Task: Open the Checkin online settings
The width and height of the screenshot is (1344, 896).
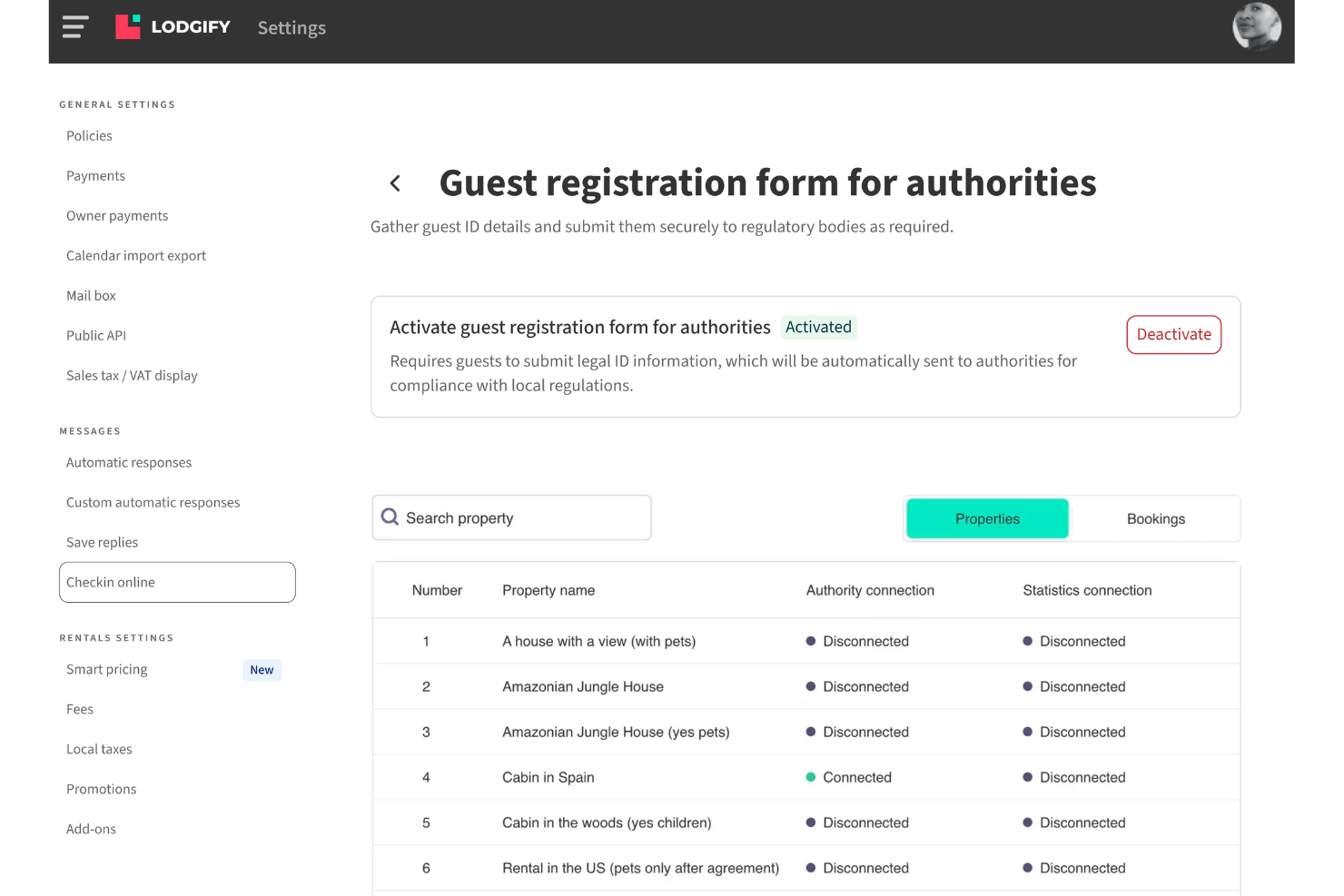Action: 111,582
